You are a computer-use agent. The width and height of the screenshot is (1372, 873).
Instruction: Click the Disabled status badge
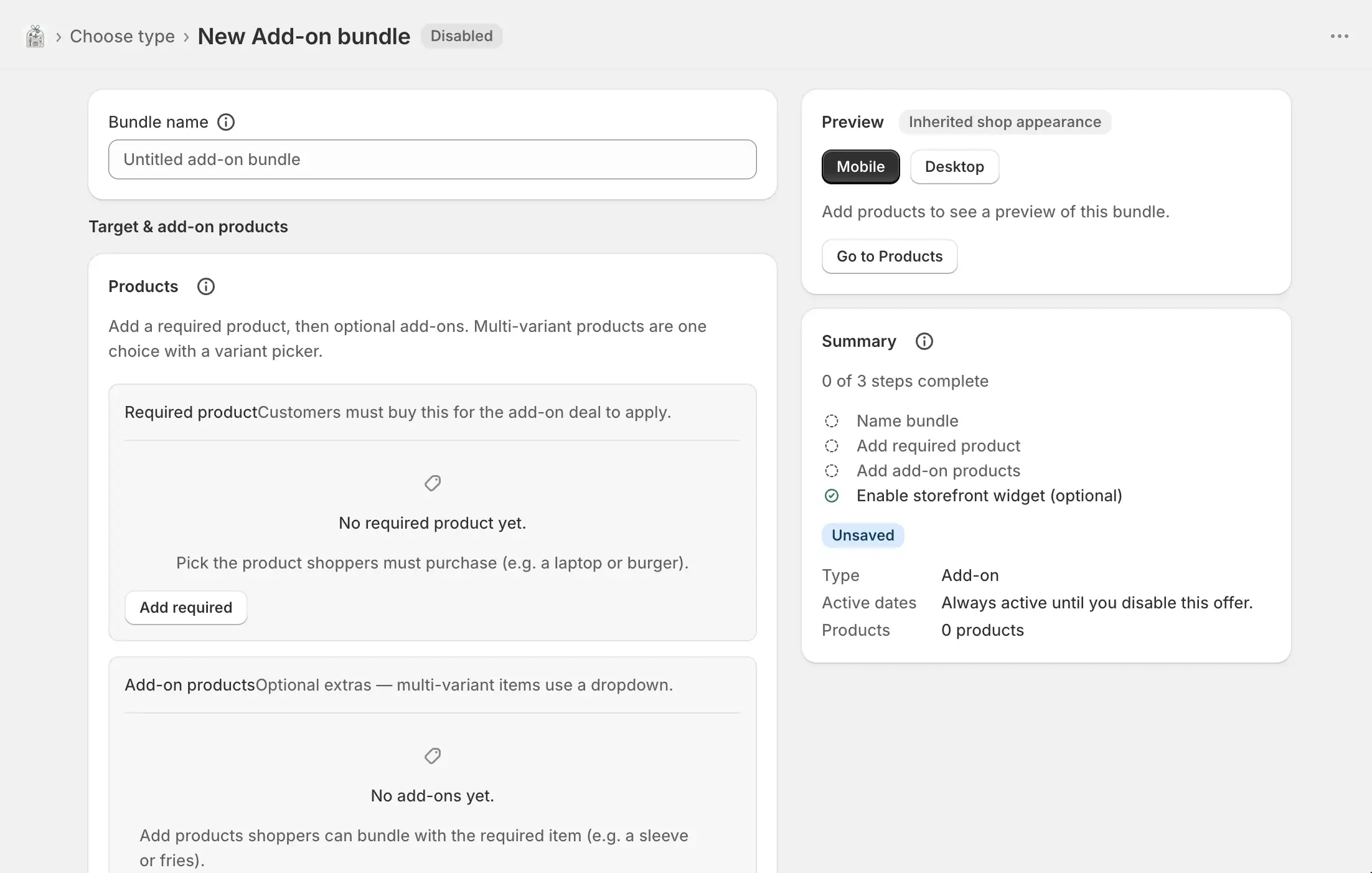point(461,36)
